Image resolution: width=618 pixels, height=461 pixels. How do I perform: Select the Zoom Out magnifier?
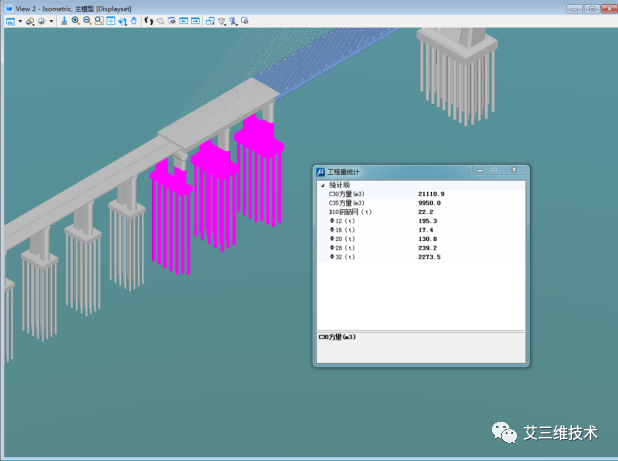coord(87,20)
